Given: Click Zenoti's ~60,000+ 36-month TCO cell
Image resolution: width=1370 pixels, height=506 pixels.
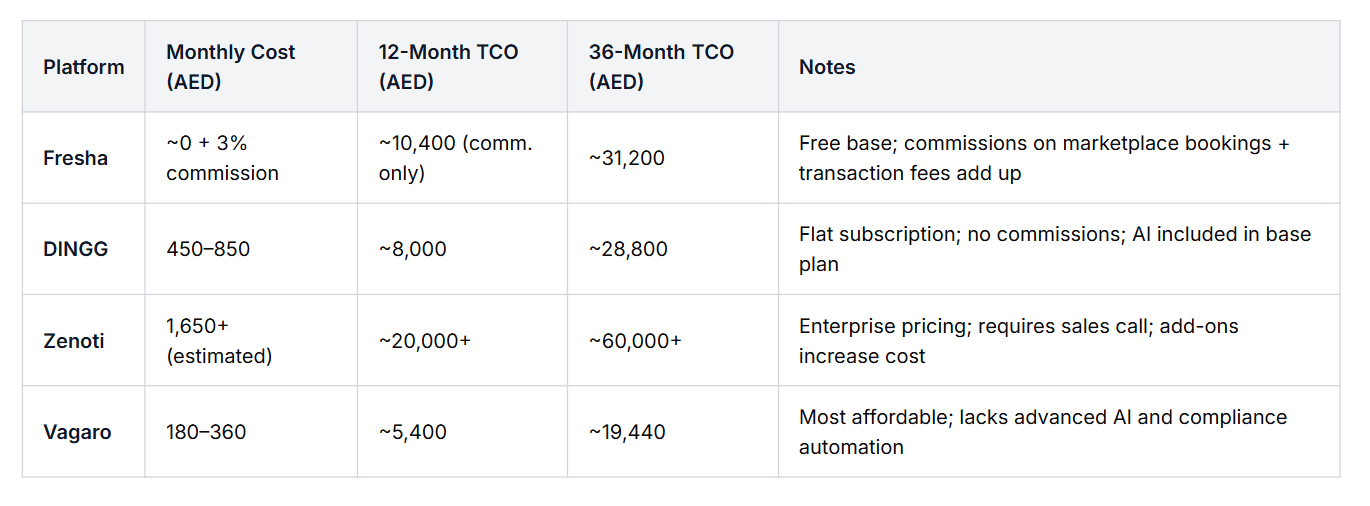Looking at the screenshot, I should point(635,341).
